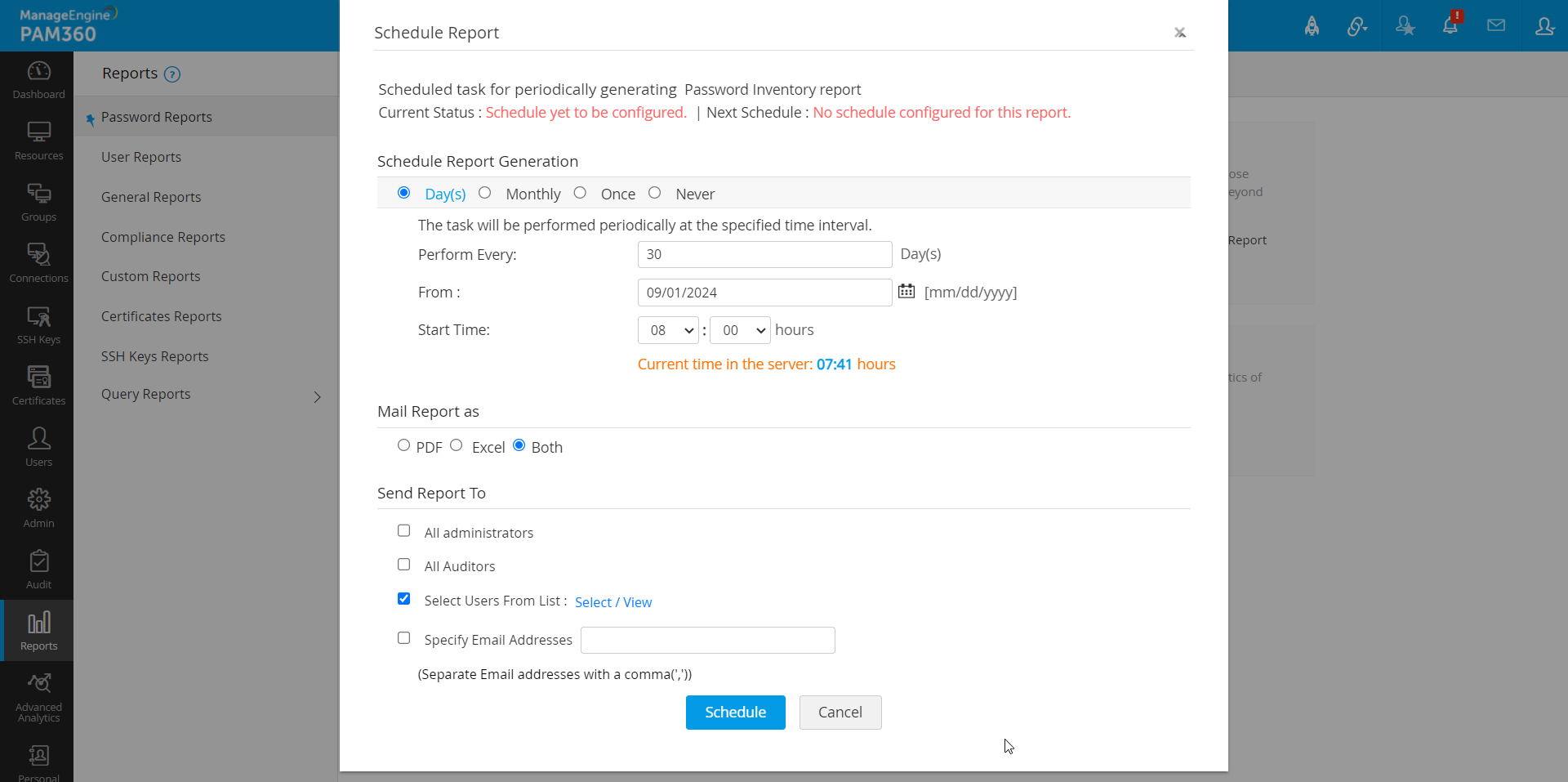Screen dimensions: 1568x782
Task: Enable the Specify Email Addresses checkbox
Action: click(403, 638)
